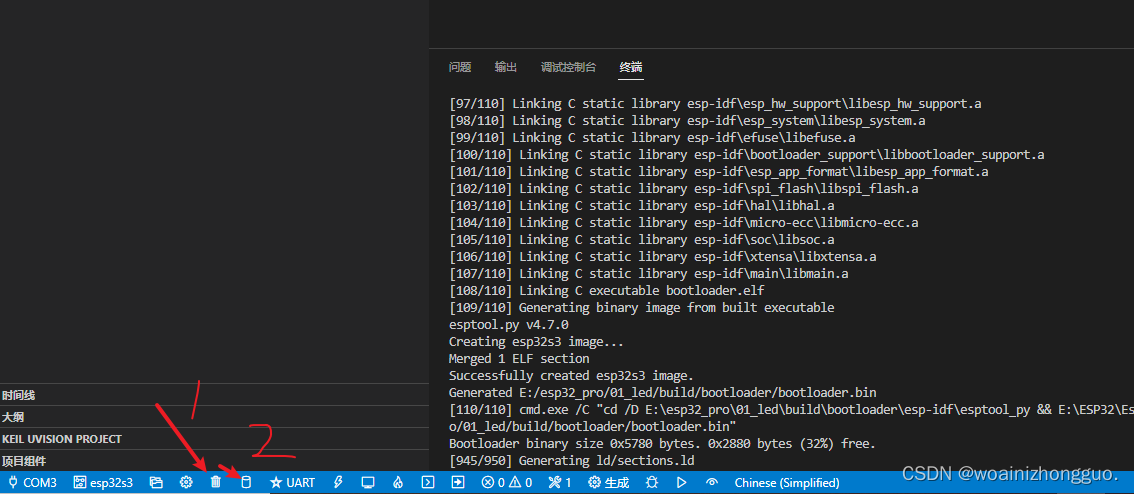Open the ESP-IDF terminal icon

click(427, 482)
